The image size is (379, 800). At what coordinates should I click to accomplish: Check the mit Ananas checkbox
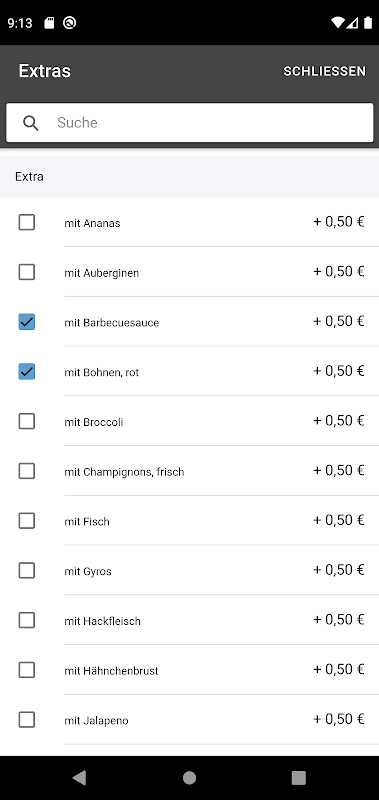click(x=27, y=222)
